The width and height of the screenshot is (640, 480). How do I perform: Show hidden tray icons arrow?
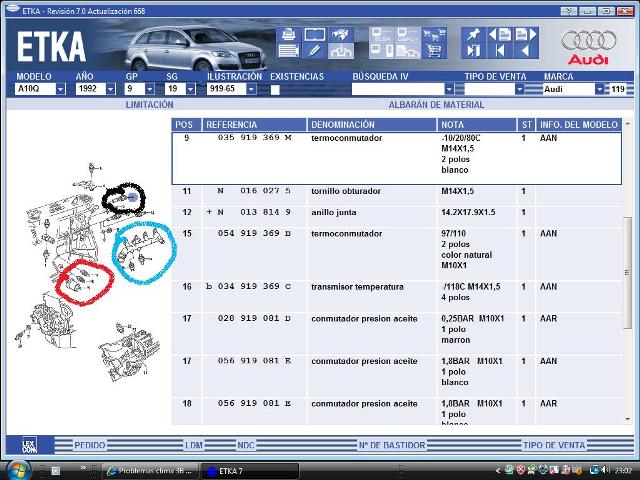(498, 471)
